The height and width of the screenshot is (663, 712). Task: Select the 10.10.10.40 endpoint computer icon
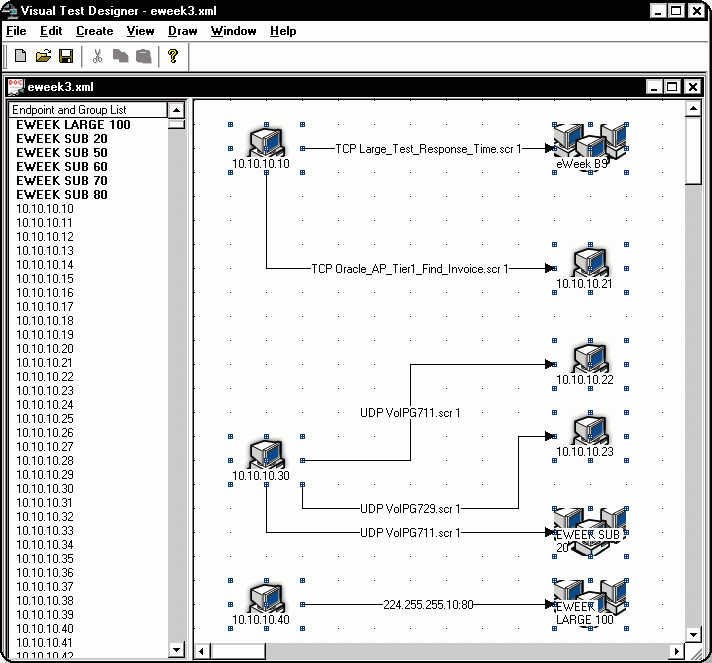pyautogui.click(x=267, y=599)
